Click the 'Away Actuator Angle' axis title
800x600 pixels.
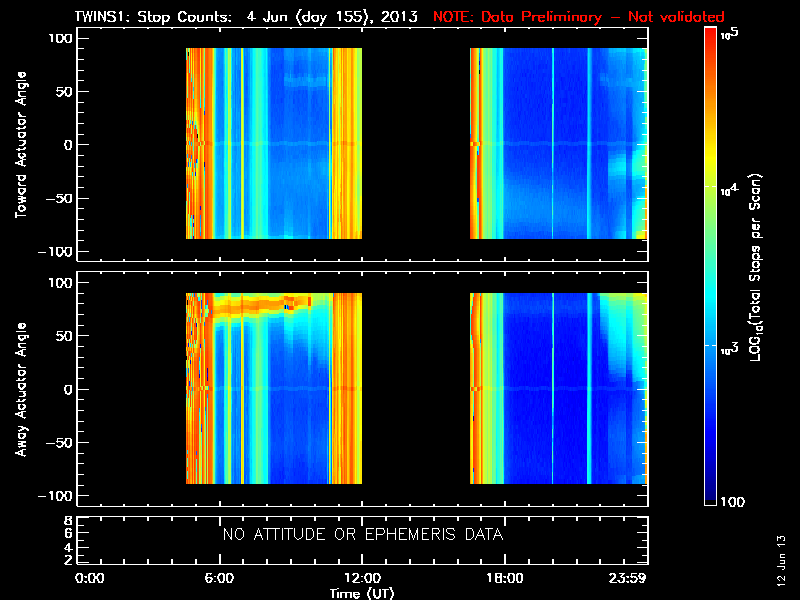pyautogui.click(x=20, y=389)
